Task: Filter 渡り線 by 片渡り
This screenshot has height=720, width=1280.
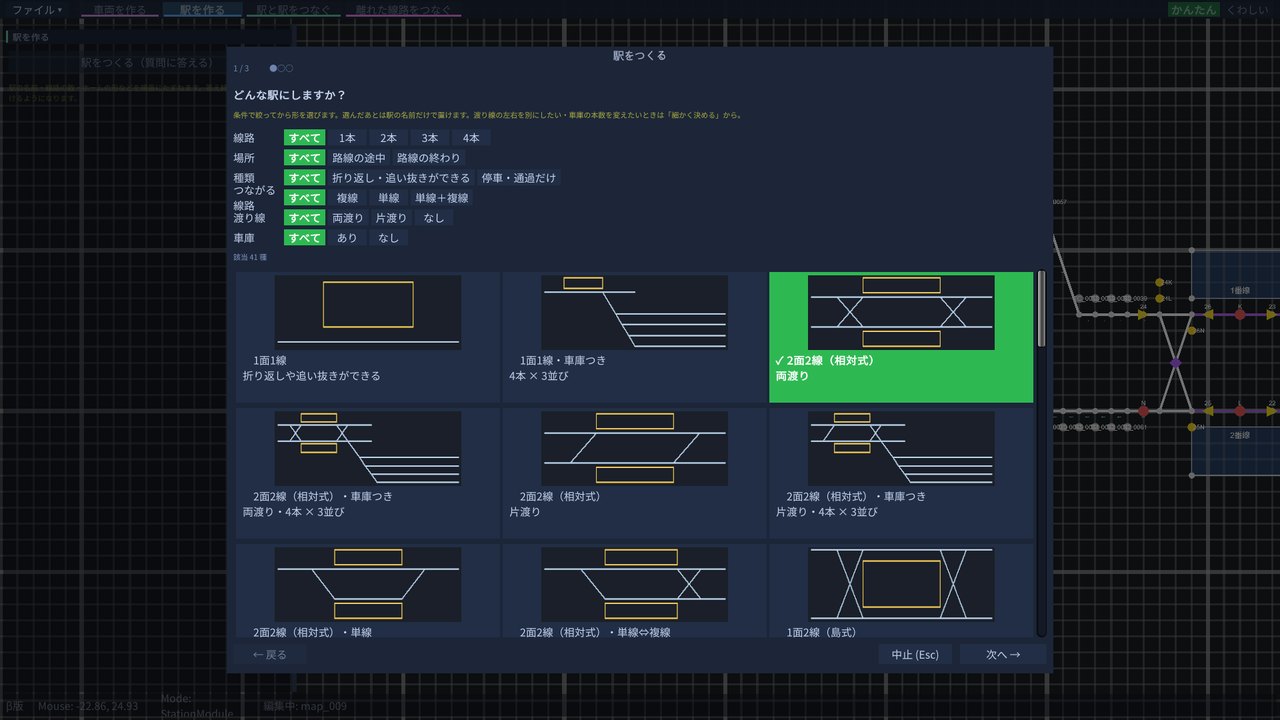Action: 391,218
